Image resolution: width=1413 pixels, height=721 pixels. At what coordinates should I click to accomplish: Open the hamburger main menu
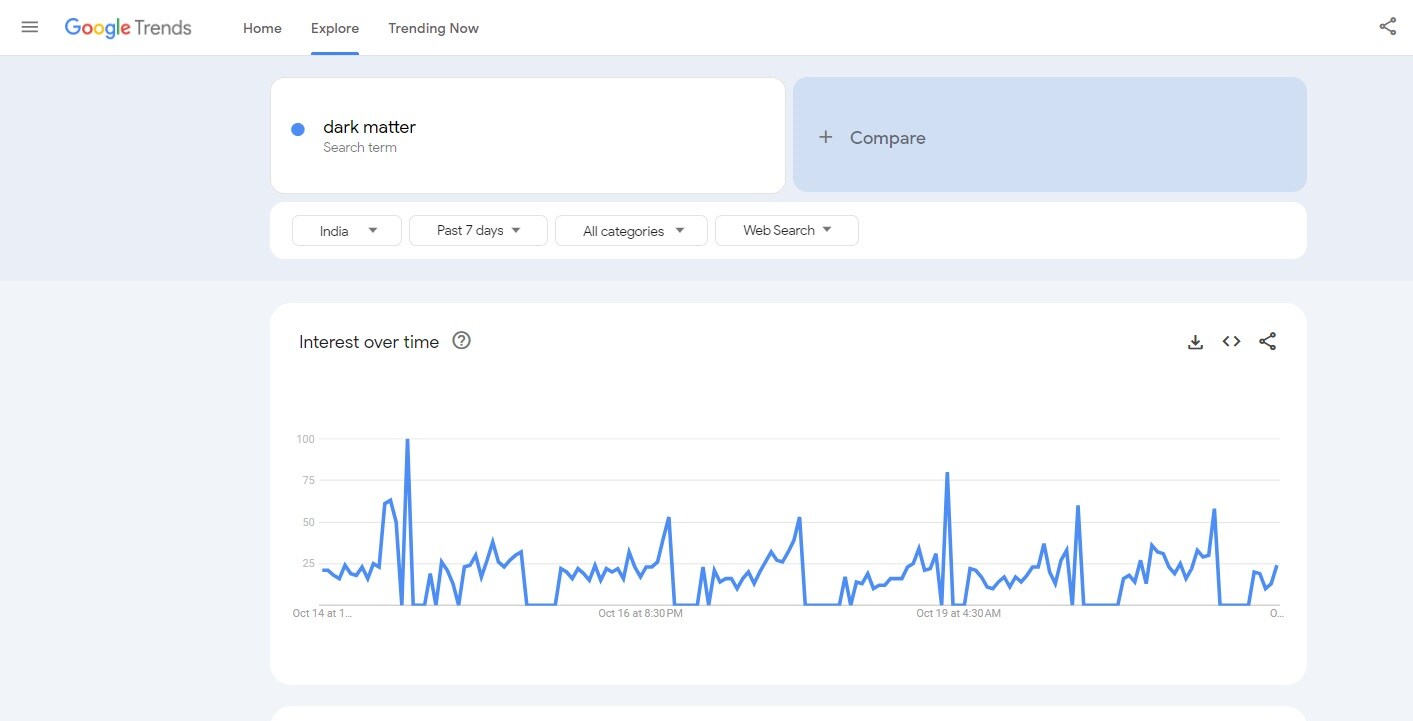tap(30, 27)
